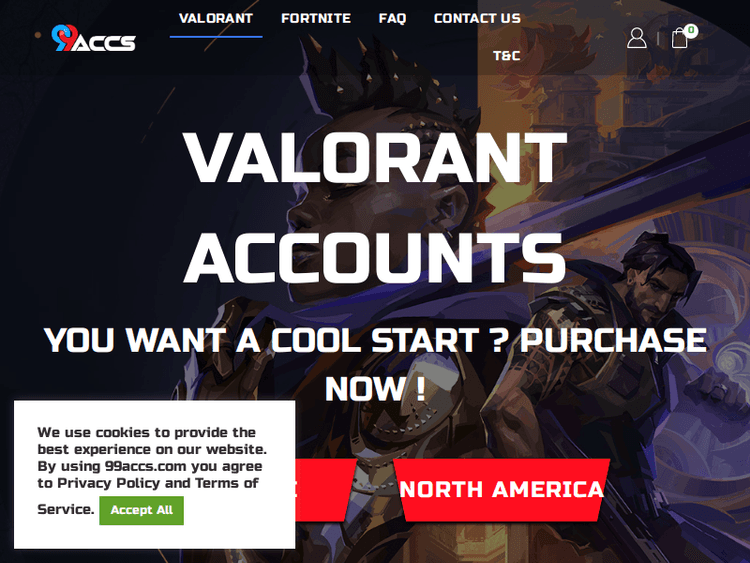
Task: Click Terms of Service text in notice
Action: coord(148,494)
